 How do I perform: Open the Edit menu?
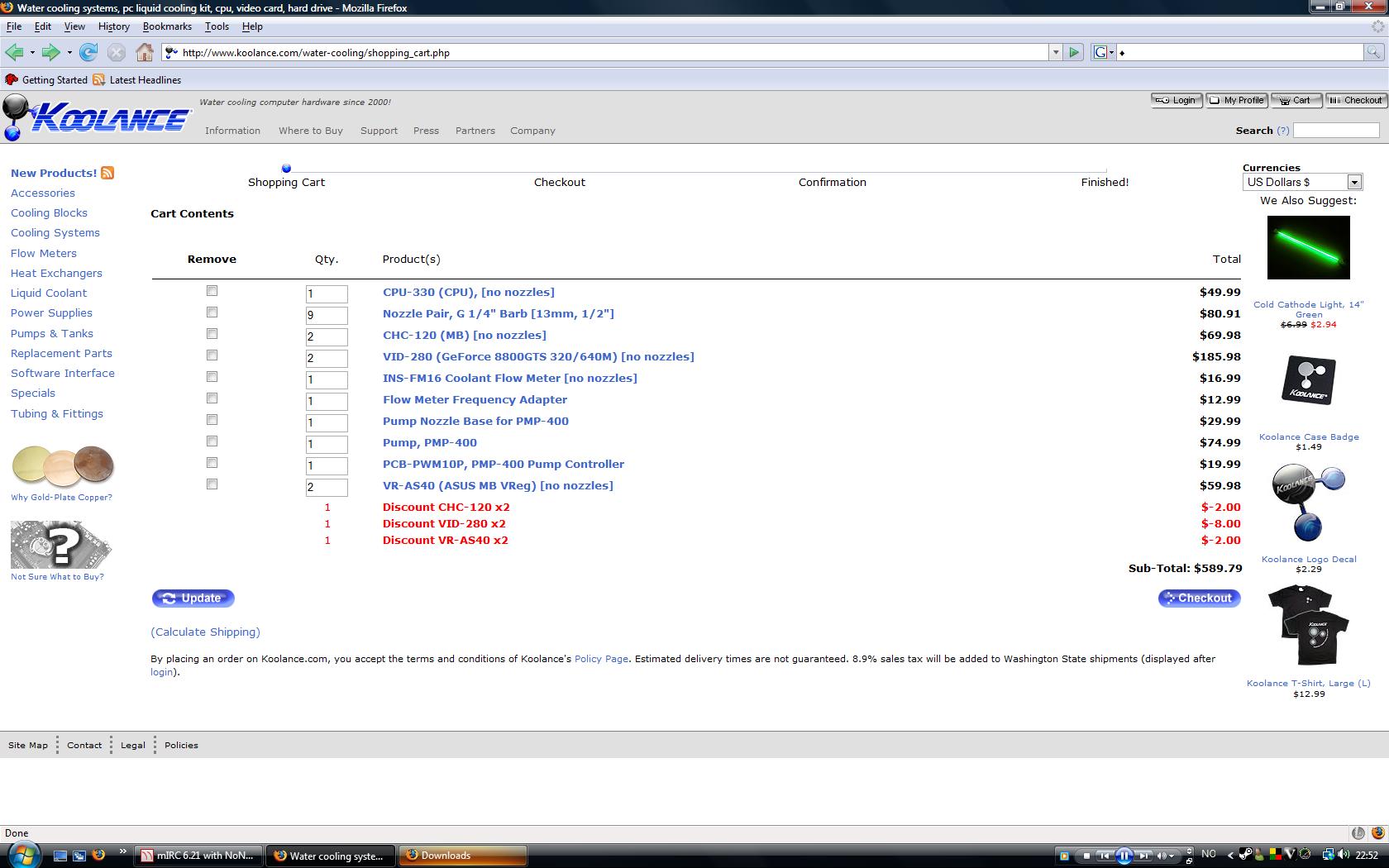pyautogui.click(x=43, y=26)
